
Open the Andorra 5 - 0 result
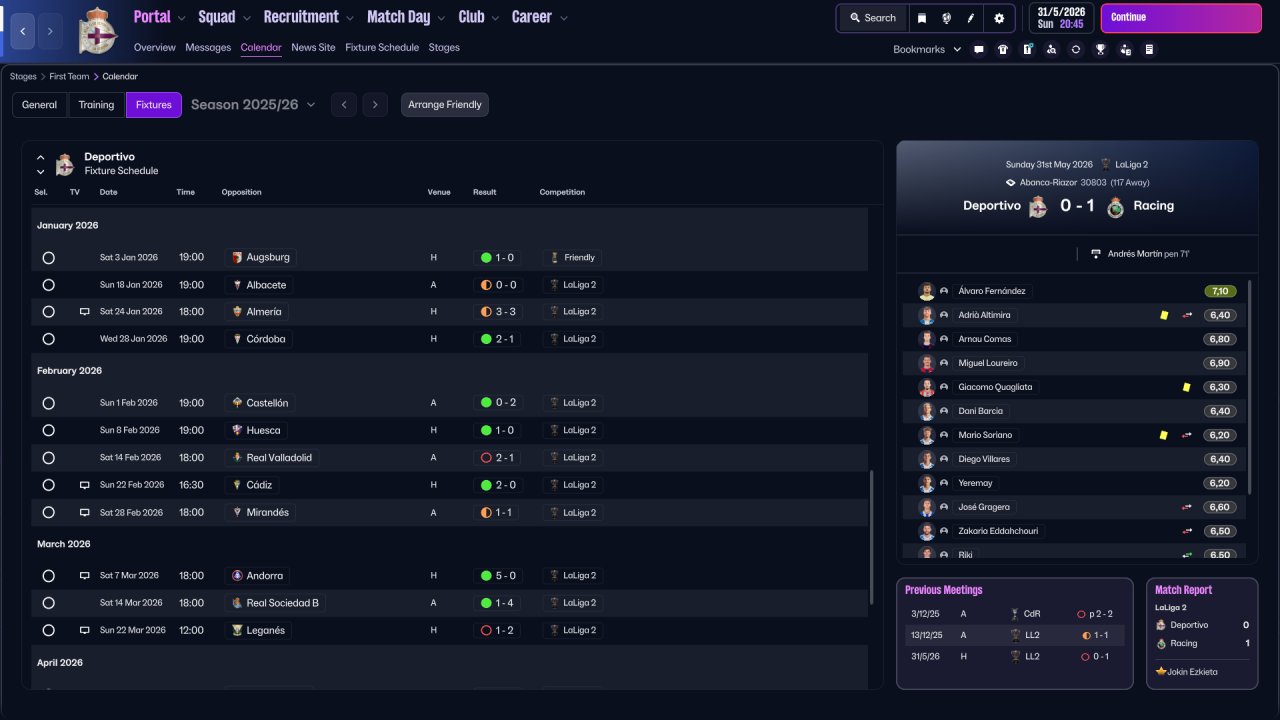(x=498, y=576)
